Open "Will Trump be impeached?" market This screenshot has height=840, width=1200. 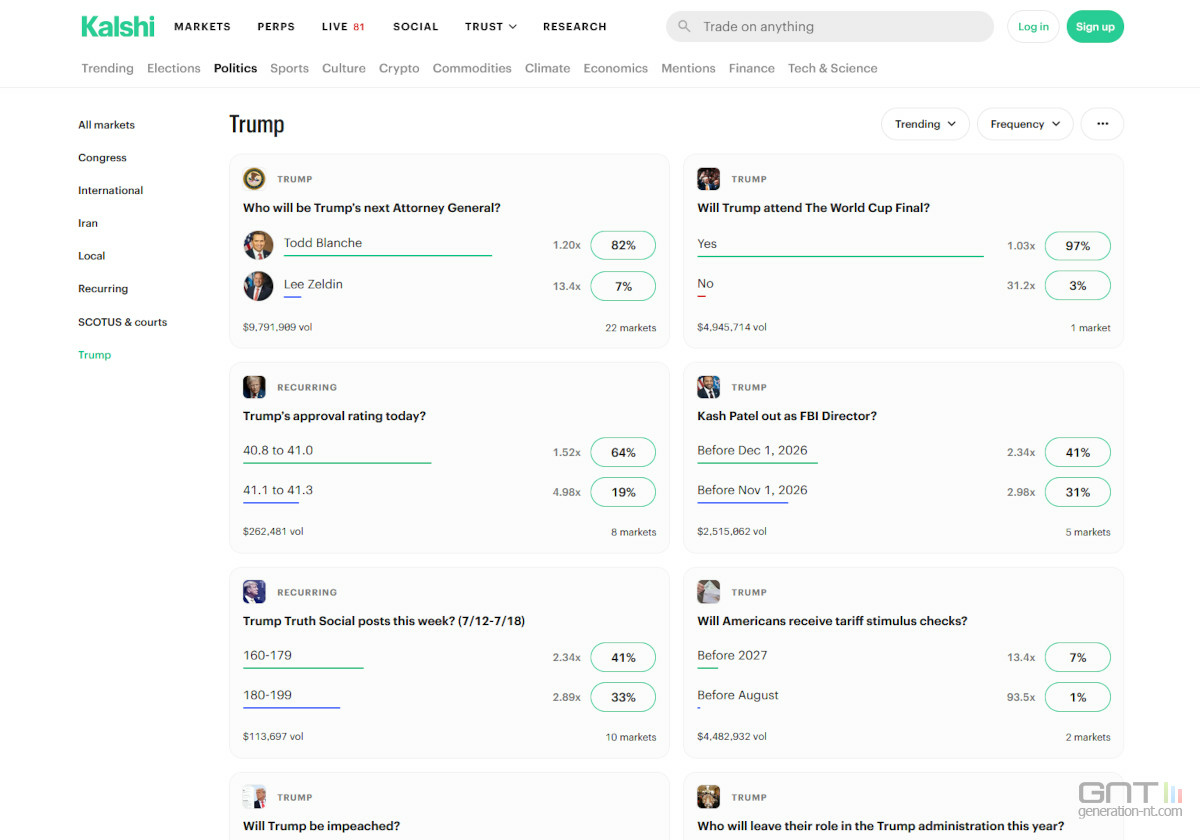coord(321,826)
